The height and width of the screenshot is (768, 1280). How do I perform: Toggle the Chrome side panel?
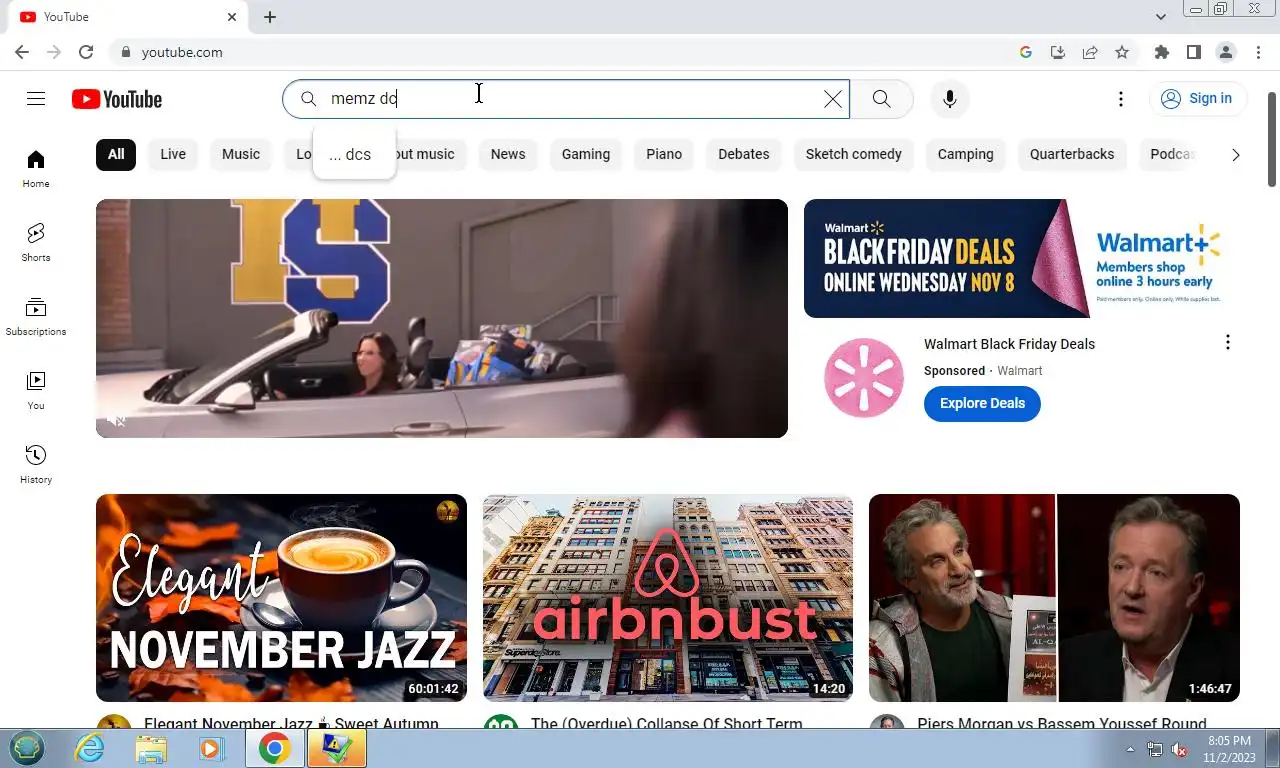pyautogui.click(x=1194, y=52)
